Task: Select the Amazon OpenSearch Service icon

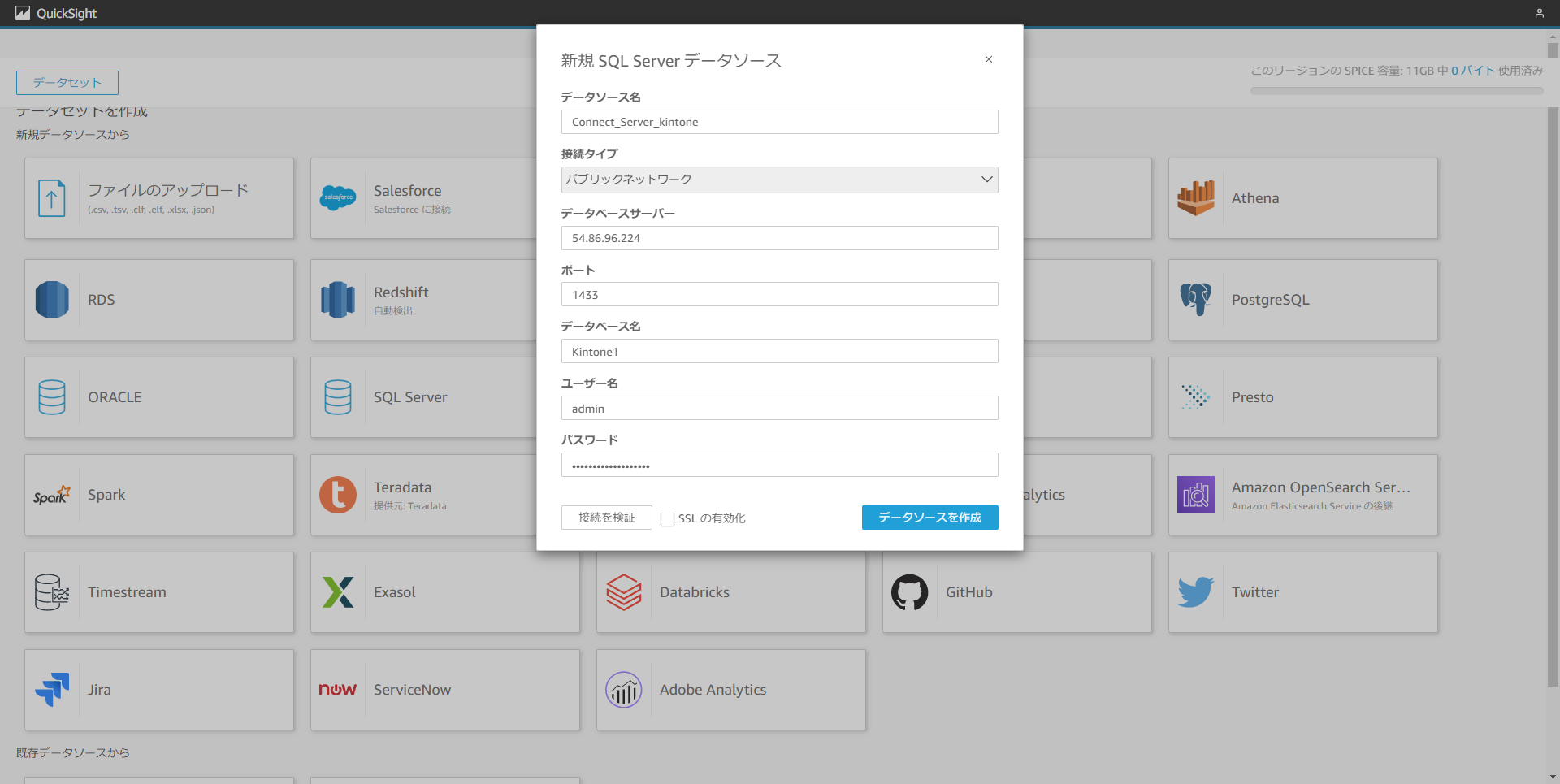Action: point(1196,495)
